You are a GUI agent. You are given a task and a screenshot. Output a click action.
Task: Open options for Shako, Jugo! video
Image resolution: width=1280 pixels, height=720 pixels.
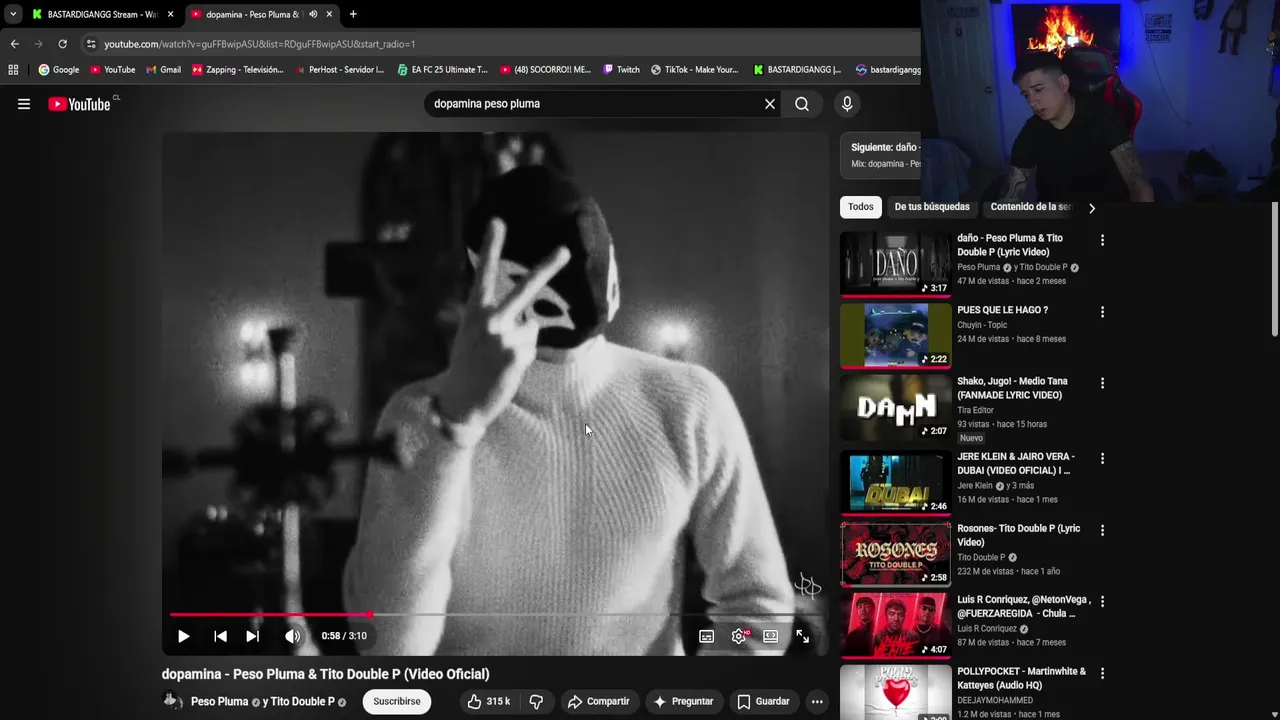click(1102, 383)
